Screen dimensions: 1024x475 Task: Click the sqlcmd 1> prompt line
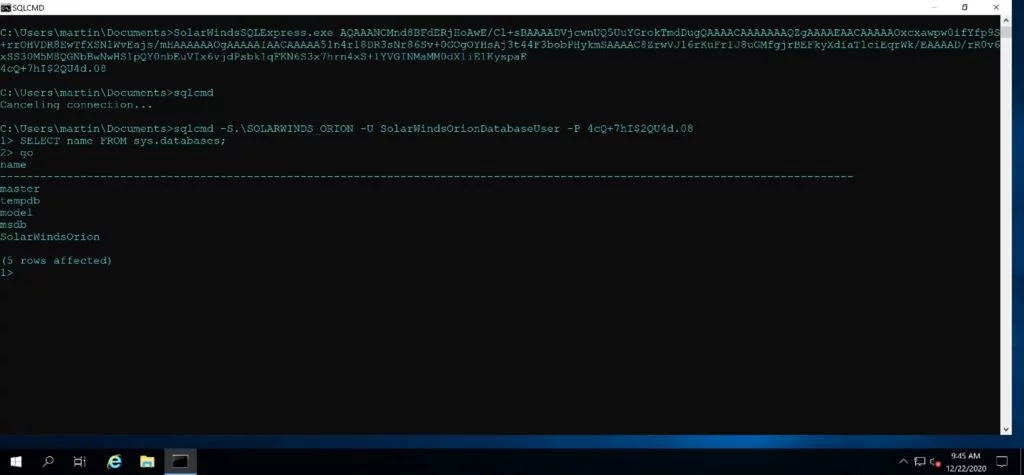tap(7, 272)
